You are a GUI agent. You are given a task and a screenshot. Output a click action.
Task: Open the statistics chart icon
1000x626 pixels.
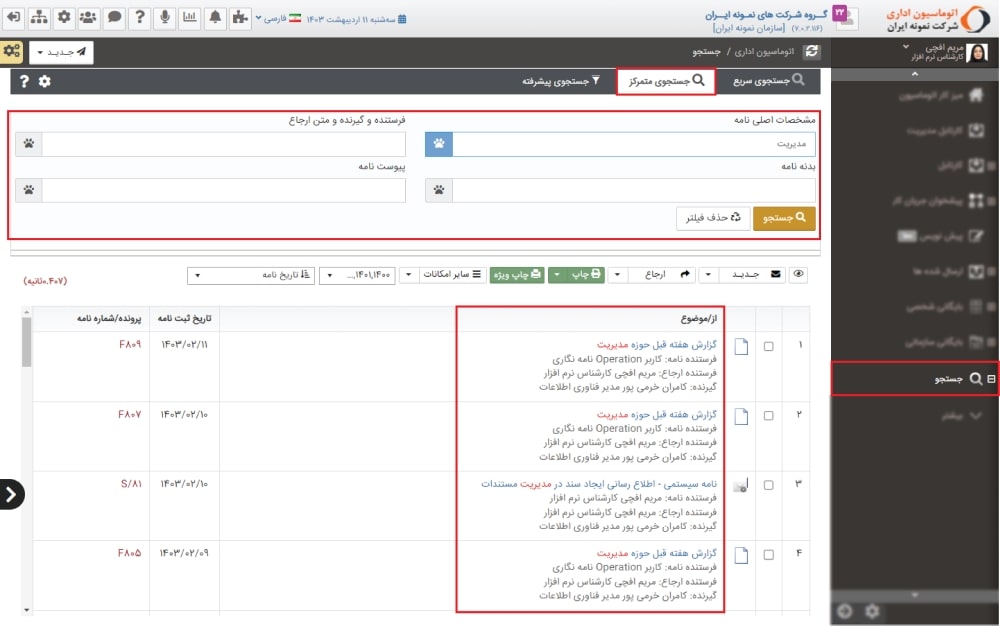(190, 15)
